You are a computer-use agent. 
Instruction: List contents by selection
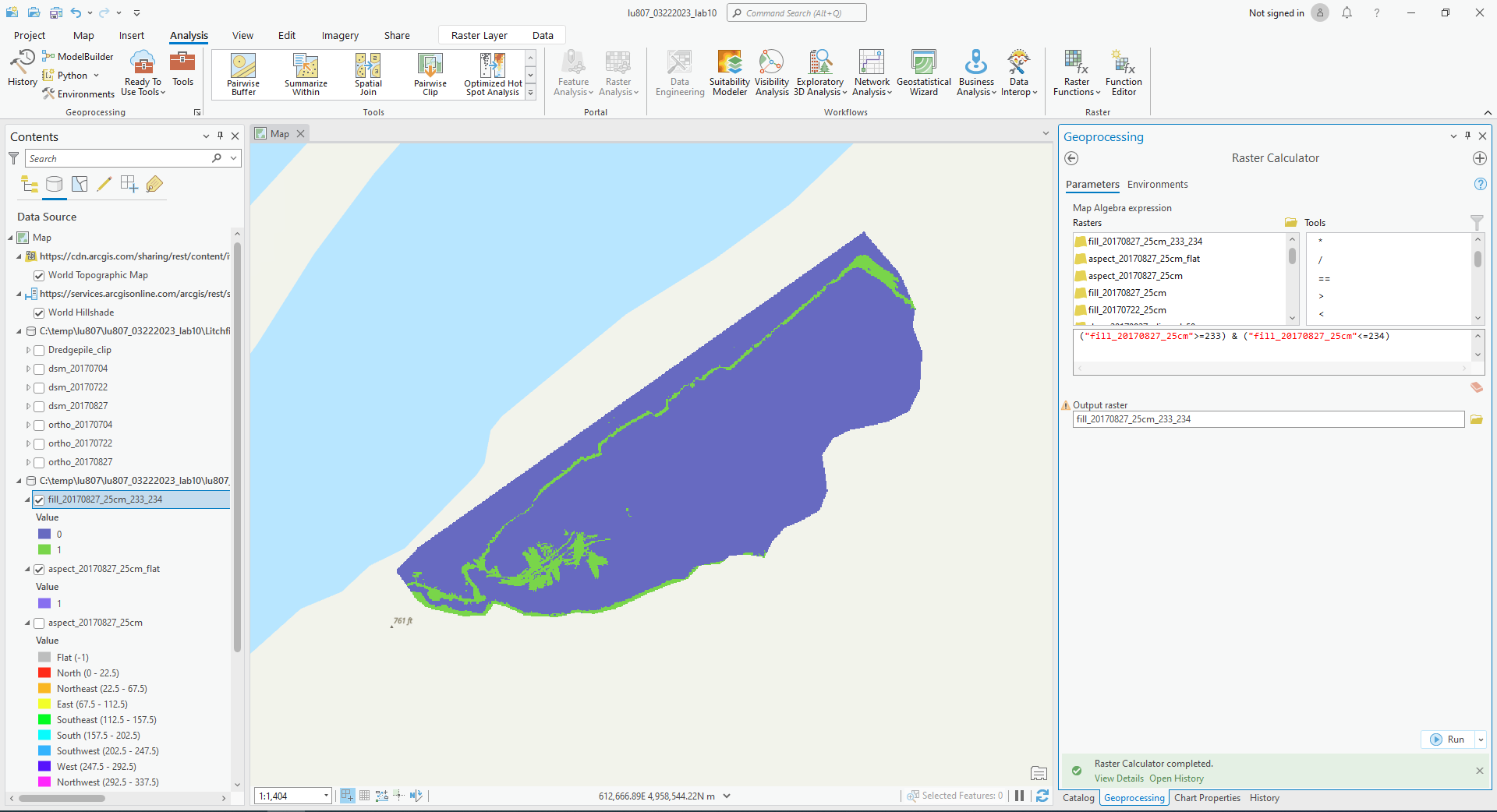coord(80,184)
